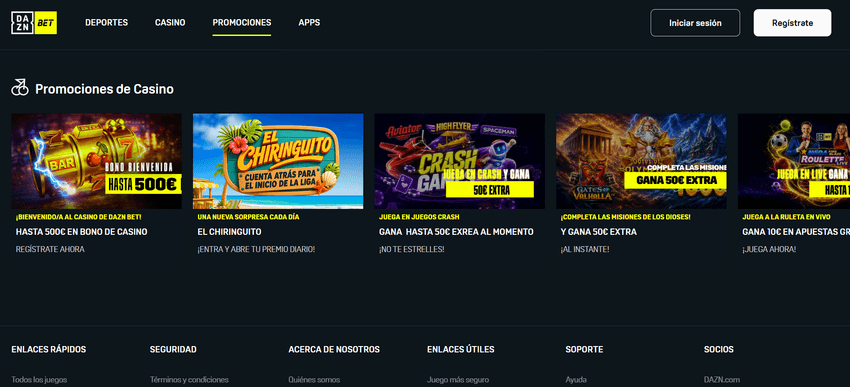Click the 'GANA 10€ EN APUESTAS' title
Screen dimensions: 850x387
click(796, 232)
